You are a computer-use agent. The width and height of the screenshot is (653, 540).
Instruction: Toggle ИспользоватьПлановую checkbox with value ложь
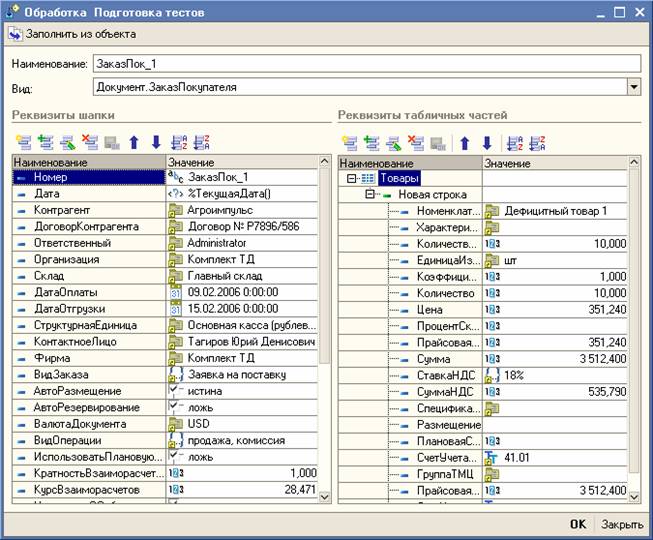point(175,457)
